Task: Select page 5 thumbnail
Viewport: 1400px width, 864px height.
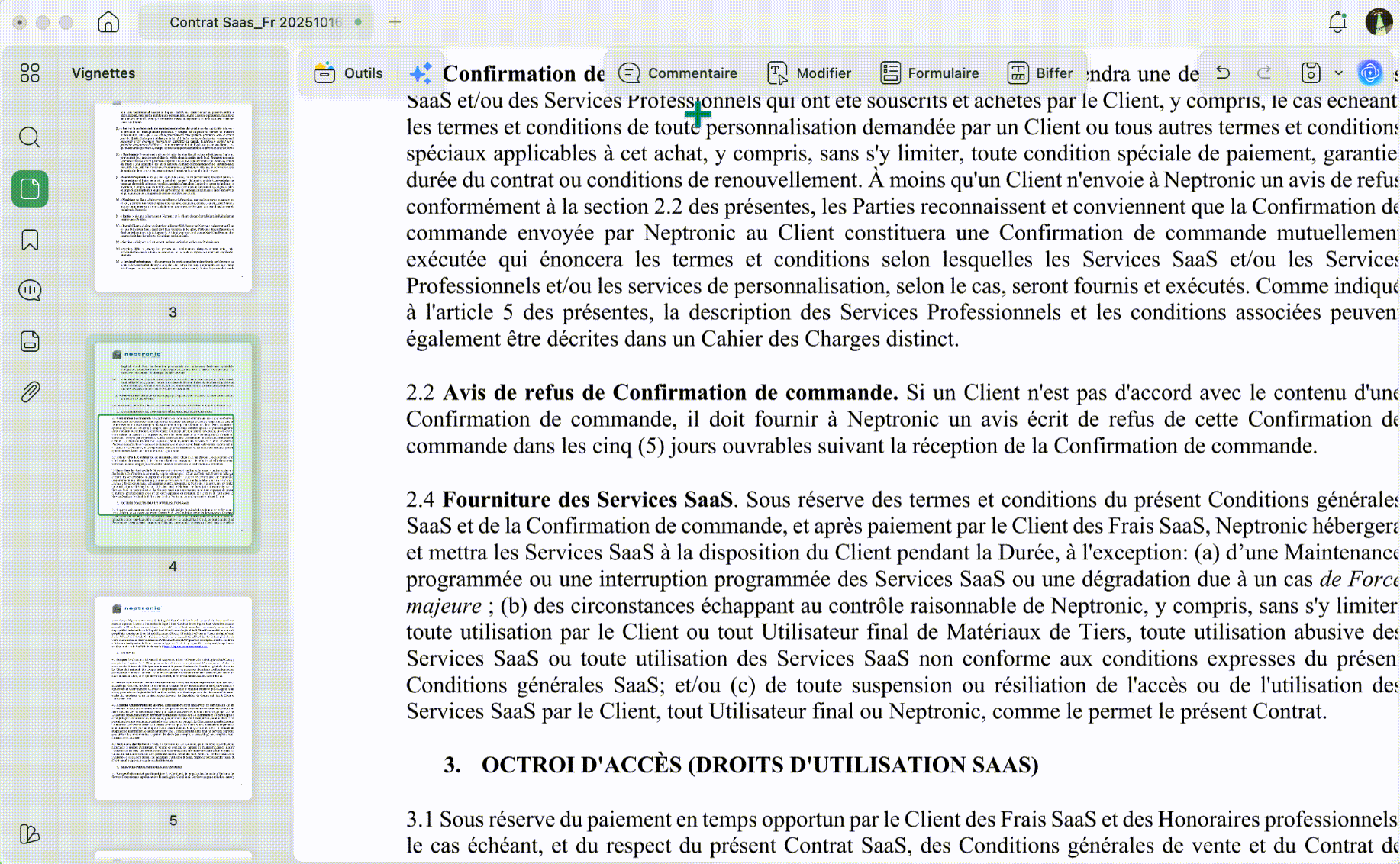Action: pyautogui.click(x=173, y=698)
